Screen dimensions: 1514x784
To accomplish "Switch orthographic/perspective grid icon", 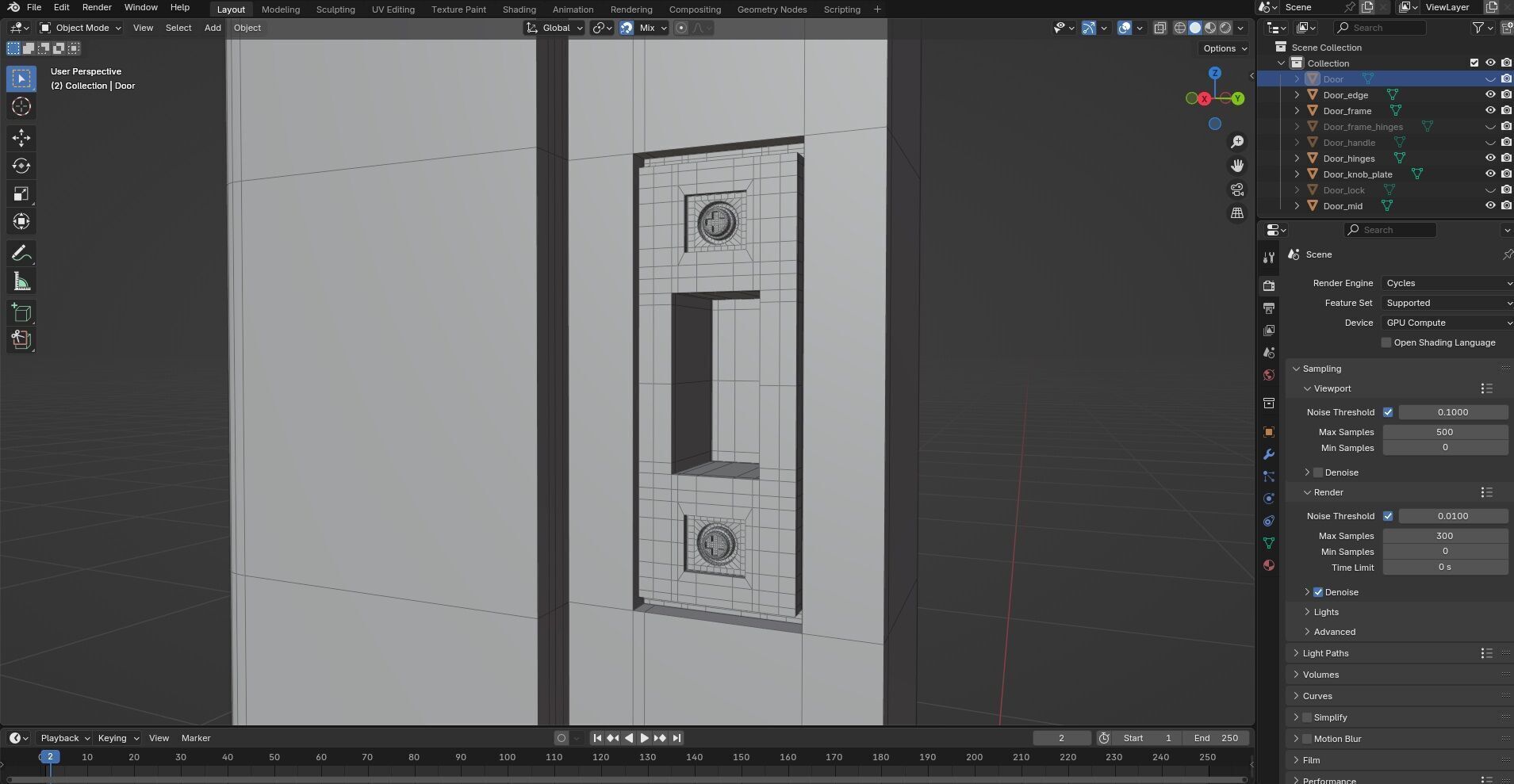I will pos(1237,213).
